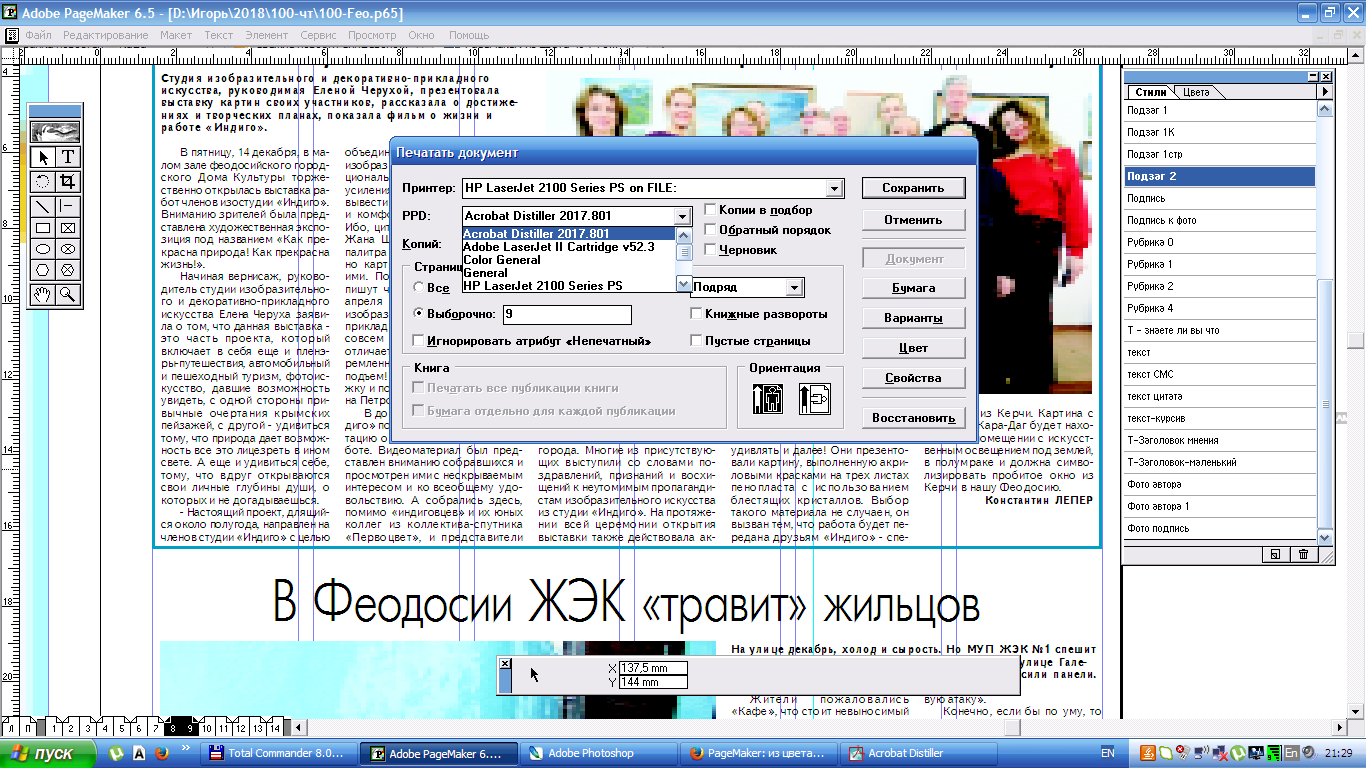Click the new style icon in Styles palette

click(1275, 554)
